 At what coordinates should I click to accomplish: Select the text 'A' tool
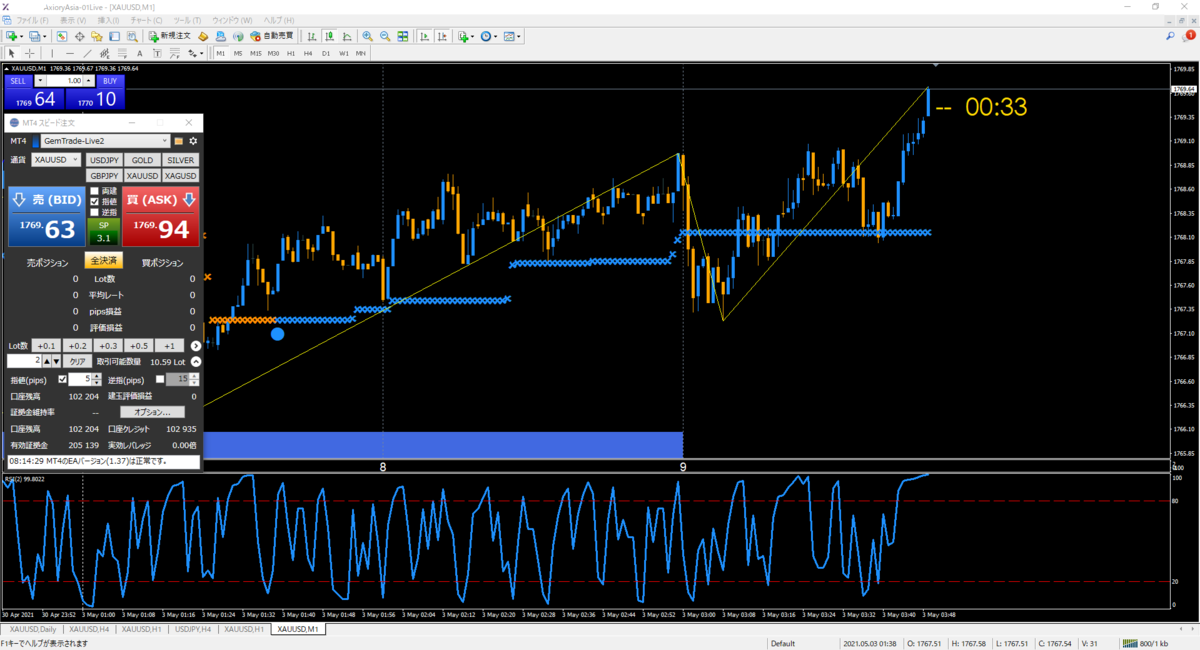140,53
